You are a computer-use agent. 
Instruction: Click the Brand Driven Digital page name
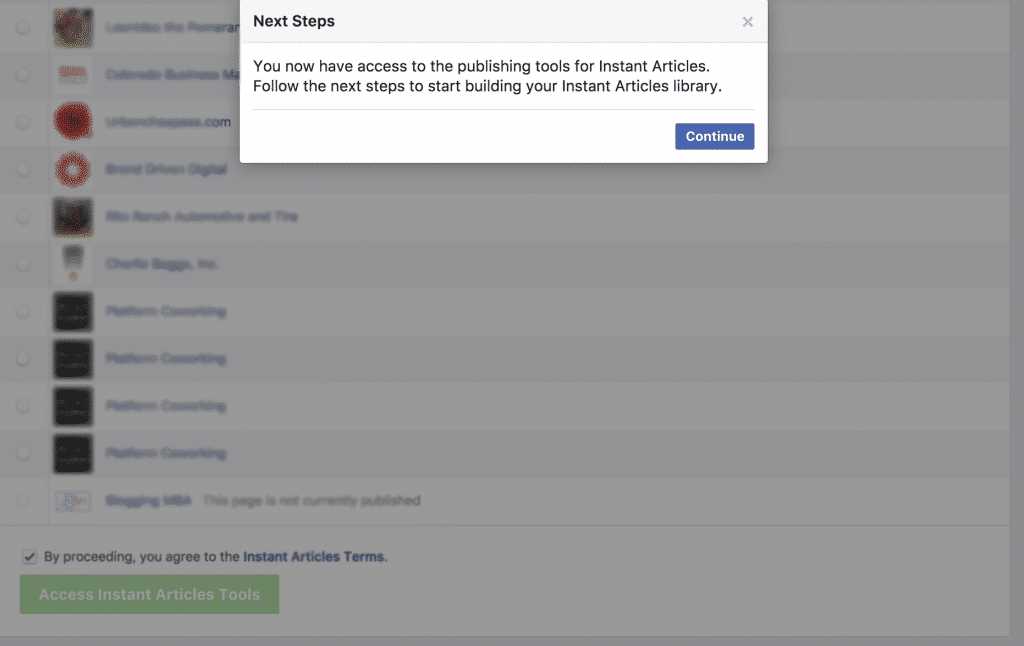166,170
